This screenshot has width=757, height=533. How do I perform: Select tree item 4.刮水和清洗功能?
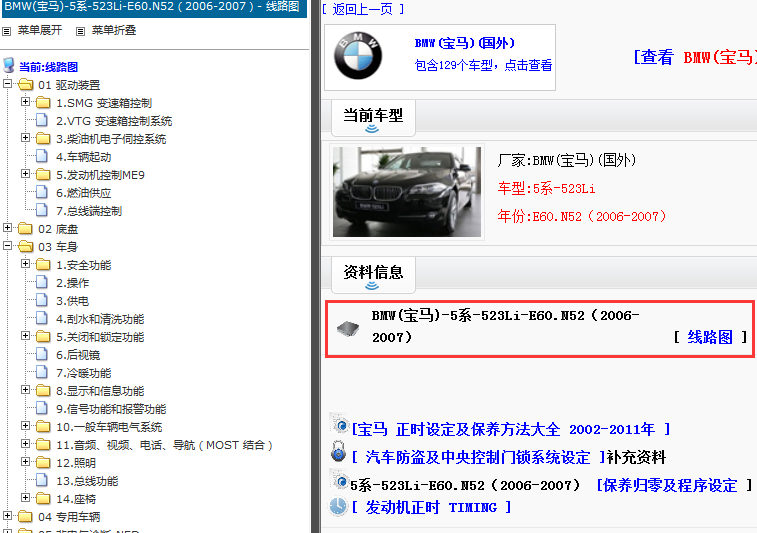100,319
